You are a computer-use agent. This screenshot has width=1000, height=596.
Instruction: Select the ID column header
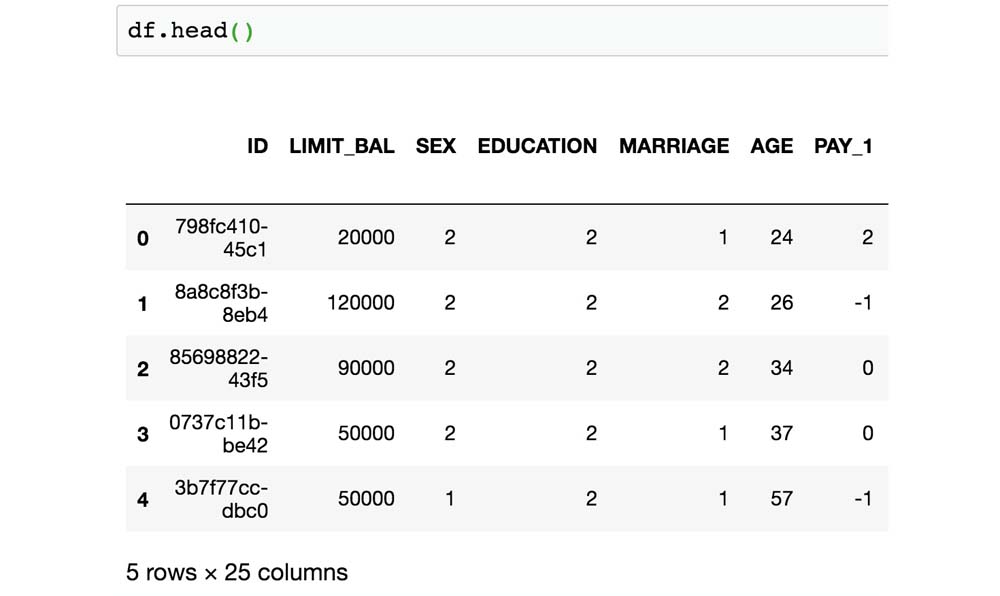coord(258,146)
